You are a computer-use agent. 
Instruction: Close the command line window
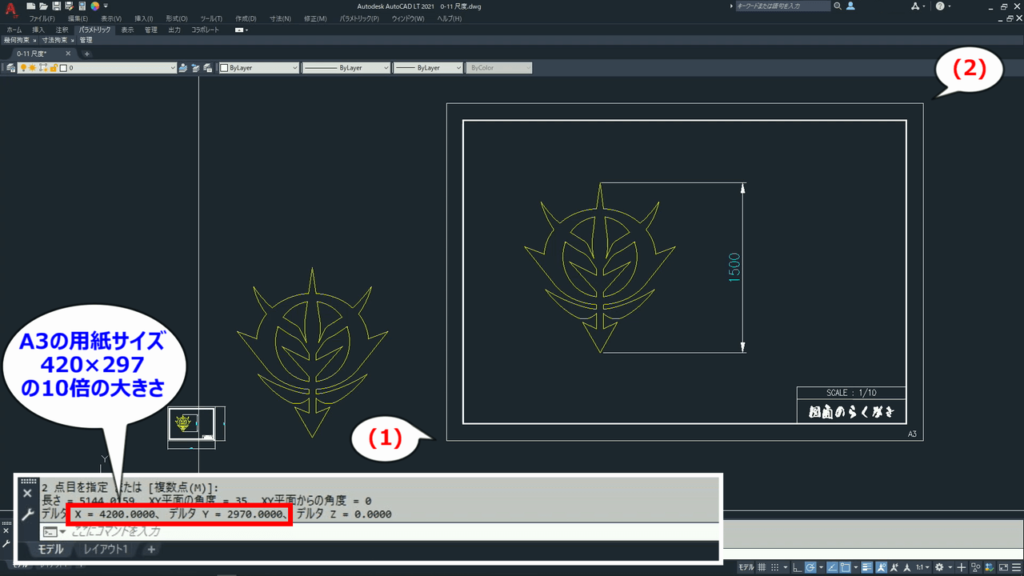27,494
